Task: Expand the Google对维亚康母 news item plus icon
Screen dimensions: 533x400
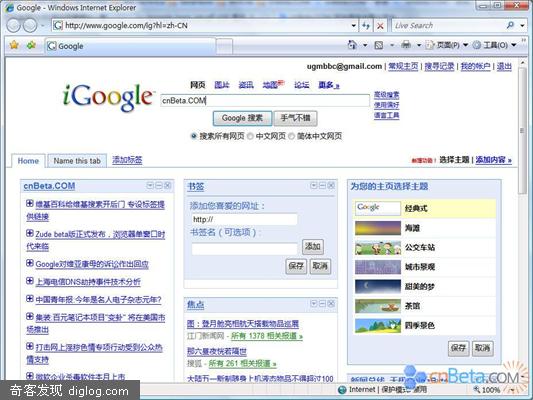Action: click(30, 263)
